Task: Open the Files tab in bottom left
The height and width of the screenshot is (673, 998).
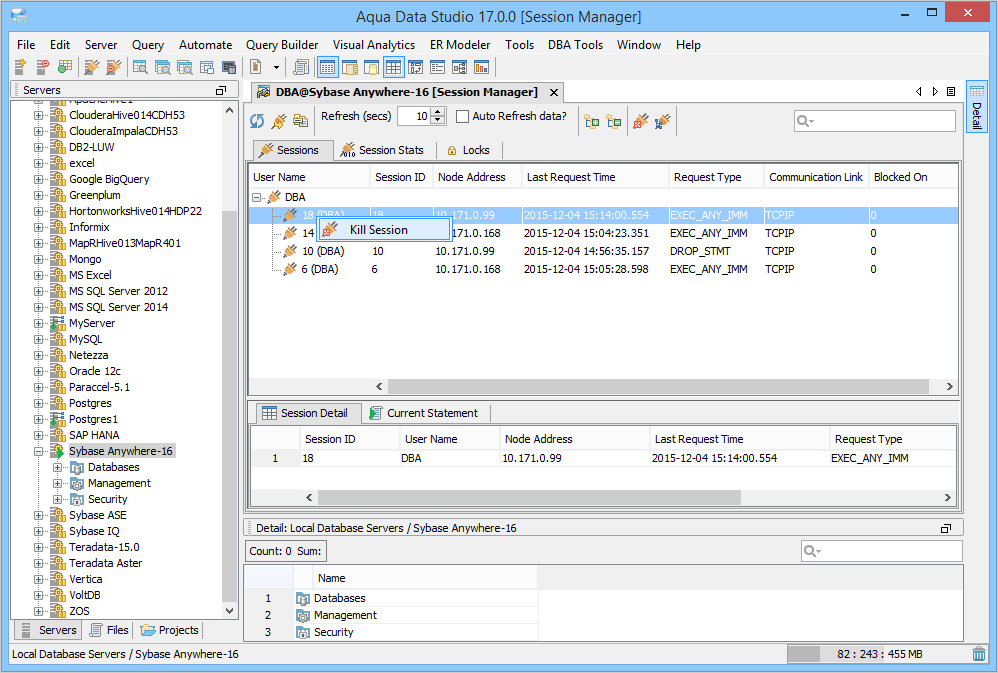Action: coord(110,630)
